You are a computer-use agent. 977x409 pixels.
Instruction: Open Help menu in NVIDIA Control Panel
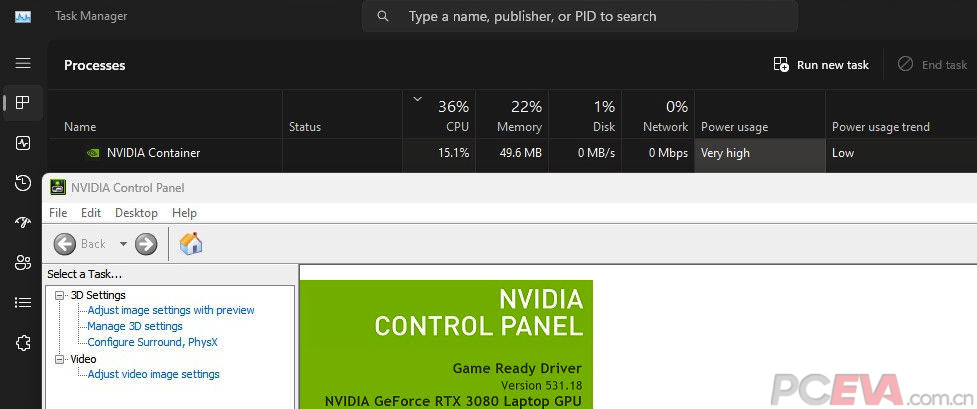[184, 213]
